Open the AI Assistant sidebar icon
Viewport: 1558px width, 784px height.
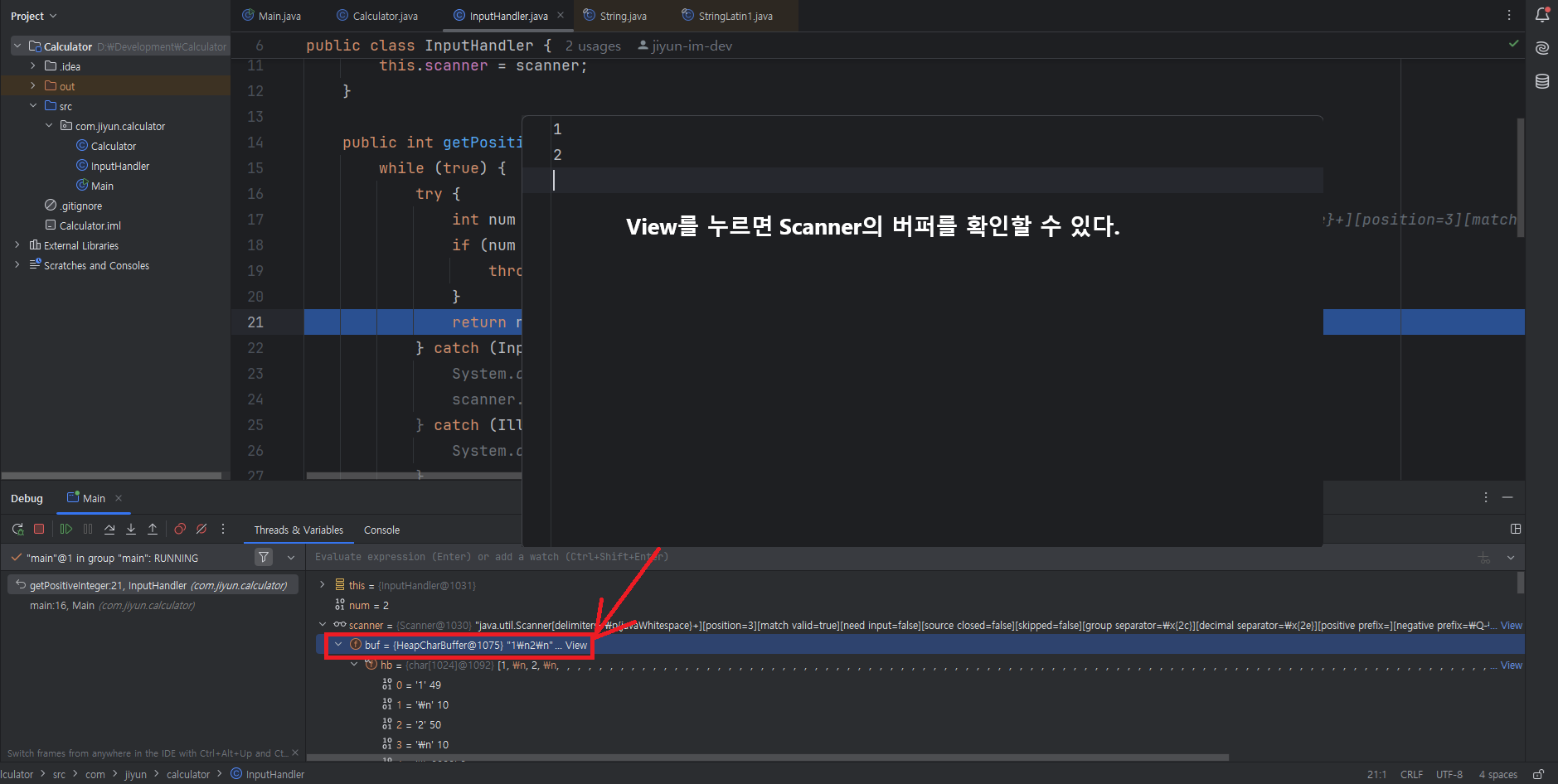tap(1542, 48)
